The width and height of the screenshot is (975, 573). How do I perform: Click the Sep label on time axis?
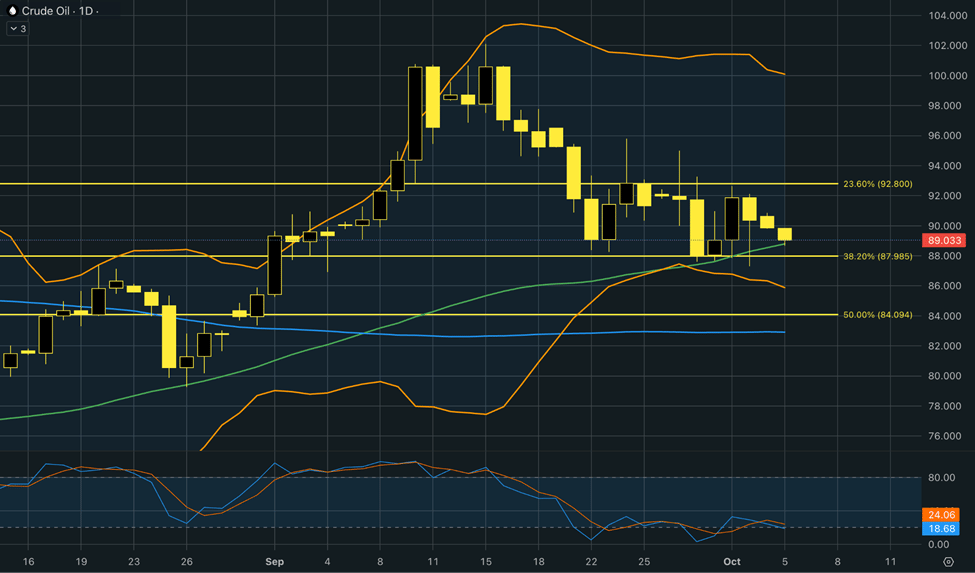(x=274, y=562)
